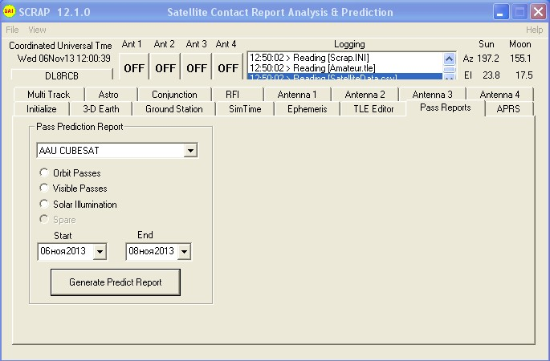Open the TLE Editor tab
550x361 pixels.
pos(374,109)
